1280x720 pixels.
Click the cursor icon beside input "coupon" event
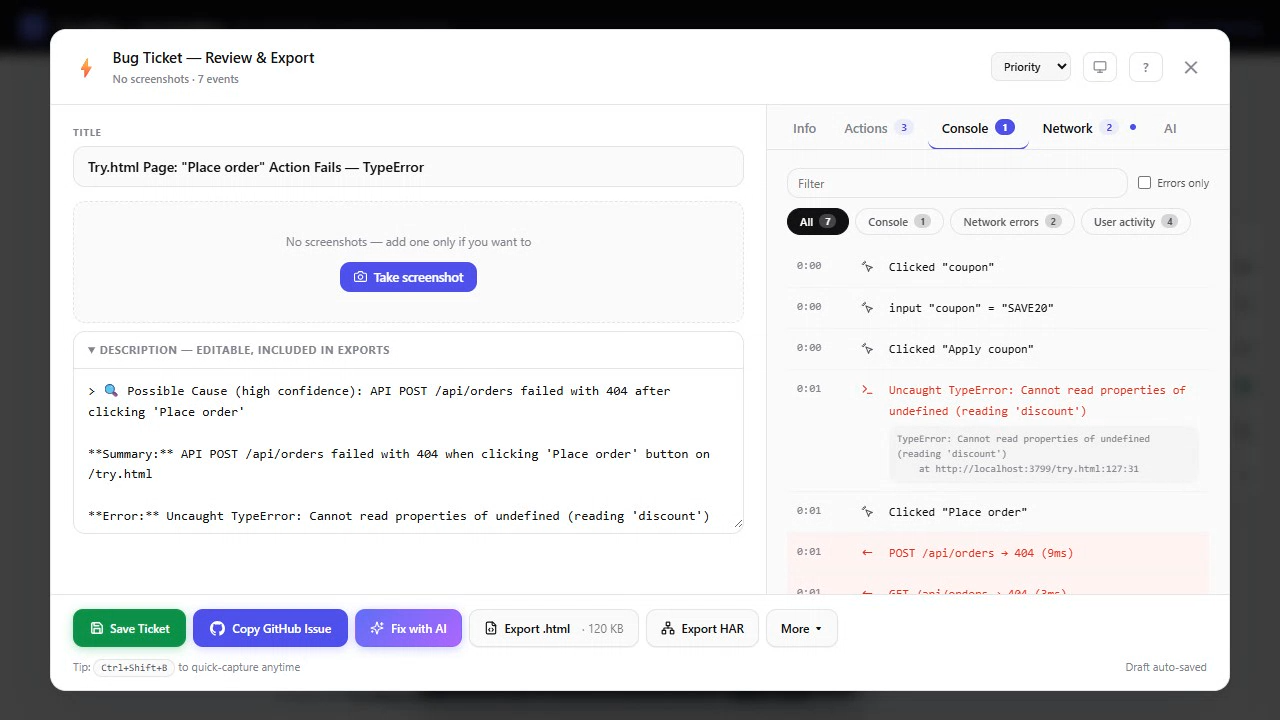867,308
